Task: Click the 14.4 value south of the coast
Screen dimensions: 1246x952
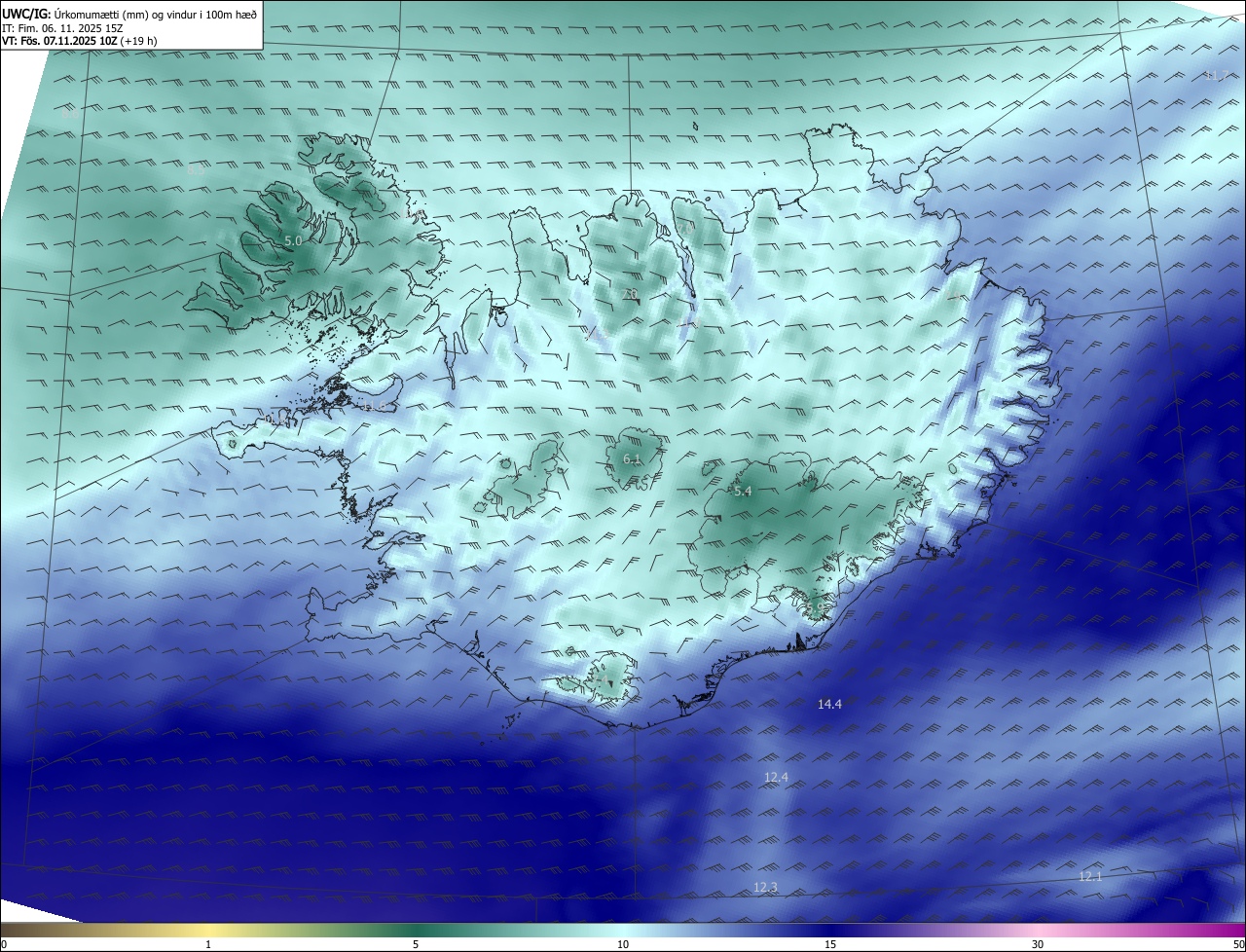Action: pyautogui.click(x=829, y=704)
